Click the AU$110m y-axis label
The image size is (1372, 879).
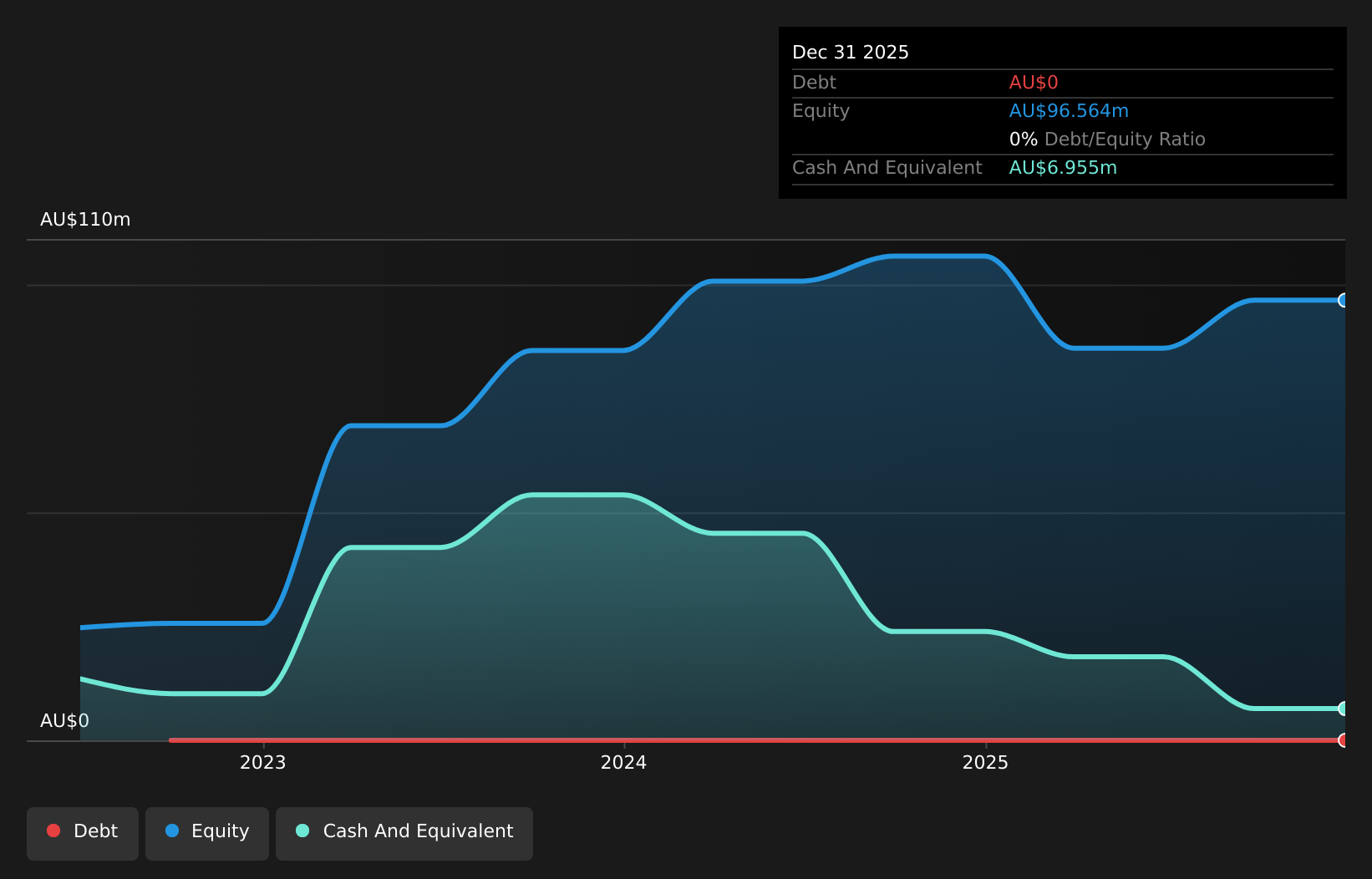pyautogui.click(x=85, y=220)
